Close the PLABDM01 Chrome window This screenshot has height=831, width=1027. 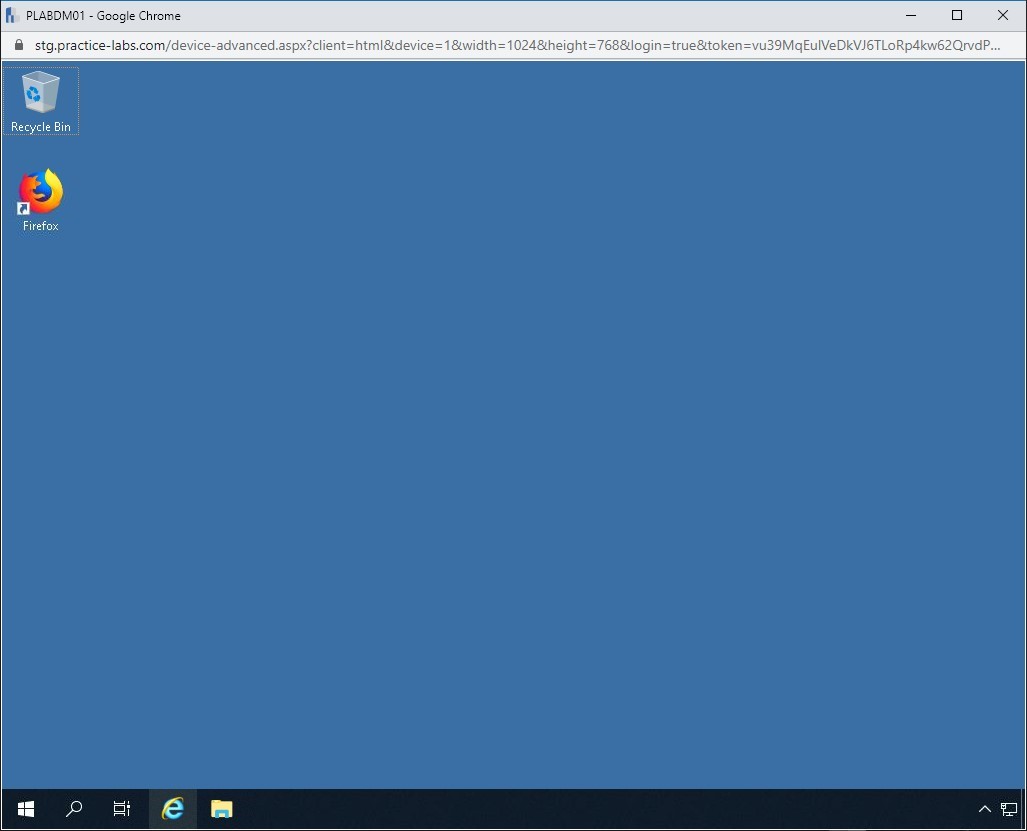tap(1002, 15)
